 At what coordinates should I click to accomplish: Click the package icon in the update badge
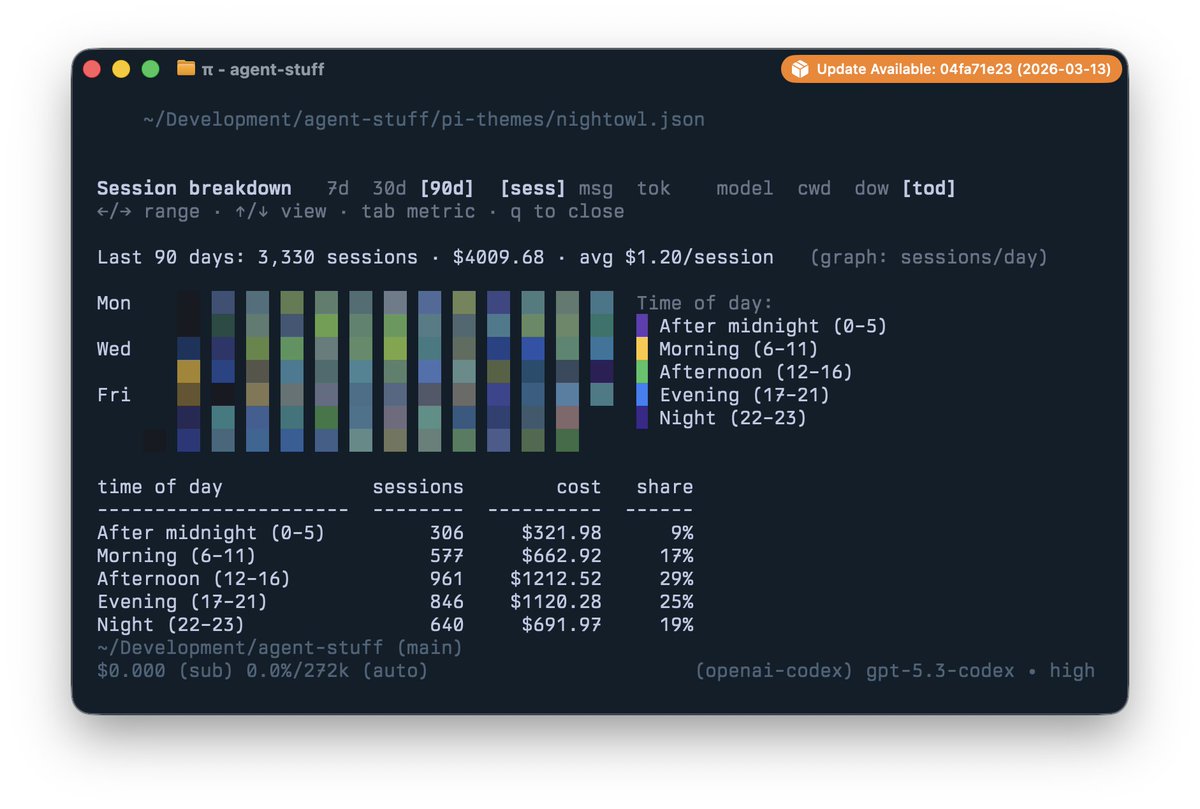pos(800,69)
